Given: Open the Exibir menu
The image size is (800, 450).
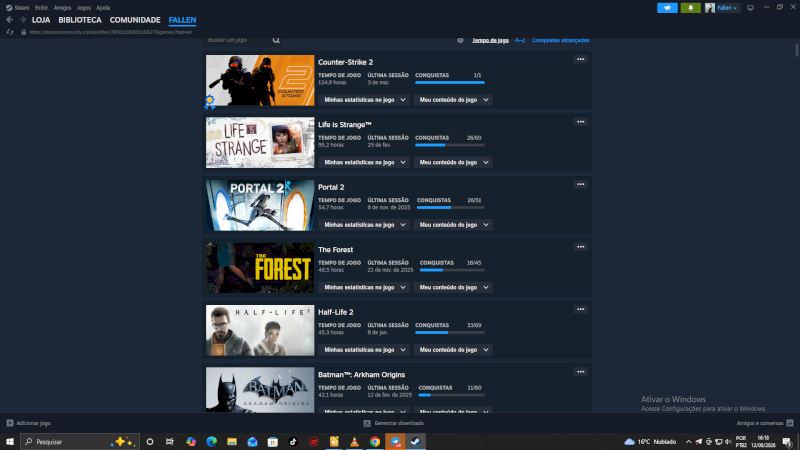Looking at the screenshot, I should click(x=41, y=8).
